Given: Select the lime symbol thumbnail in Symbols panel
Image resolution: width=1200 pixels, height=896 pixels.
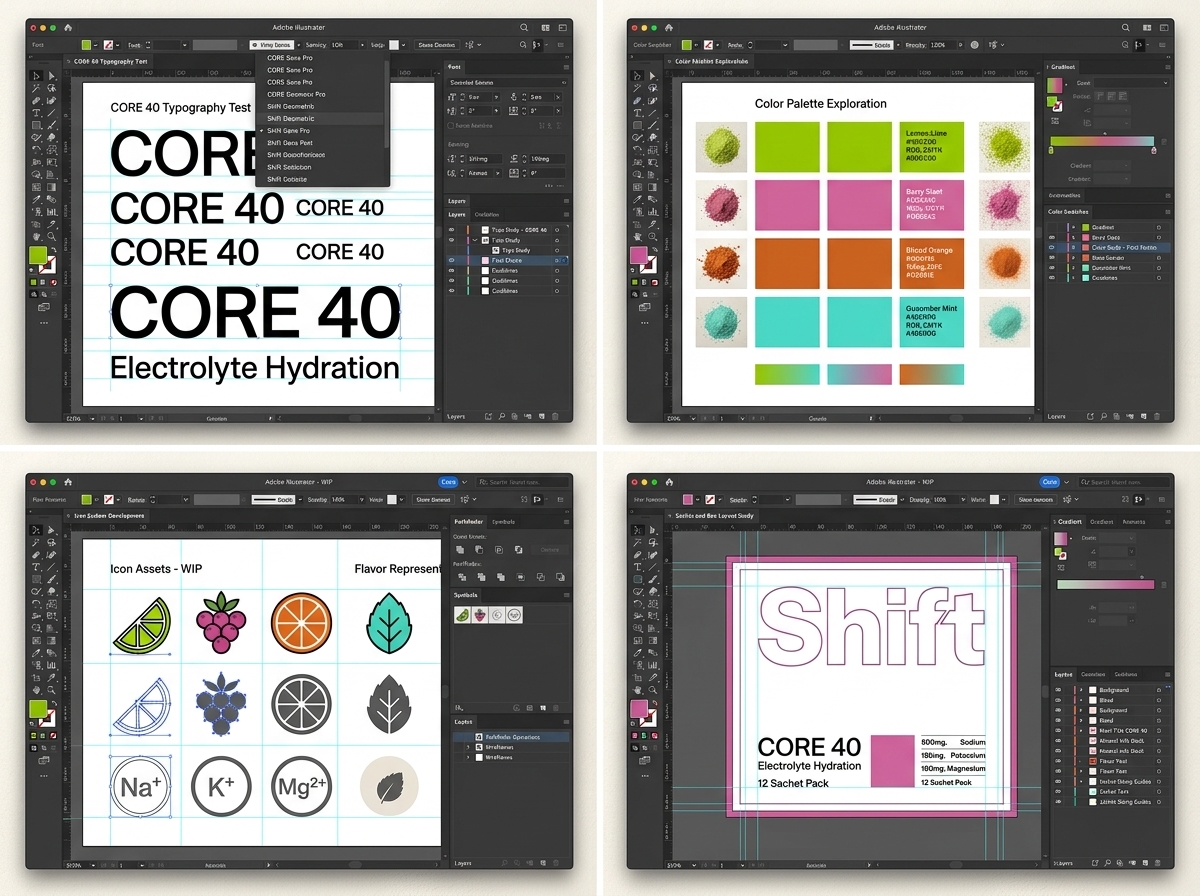Looking at the screenshot, I should coord(463,615).
